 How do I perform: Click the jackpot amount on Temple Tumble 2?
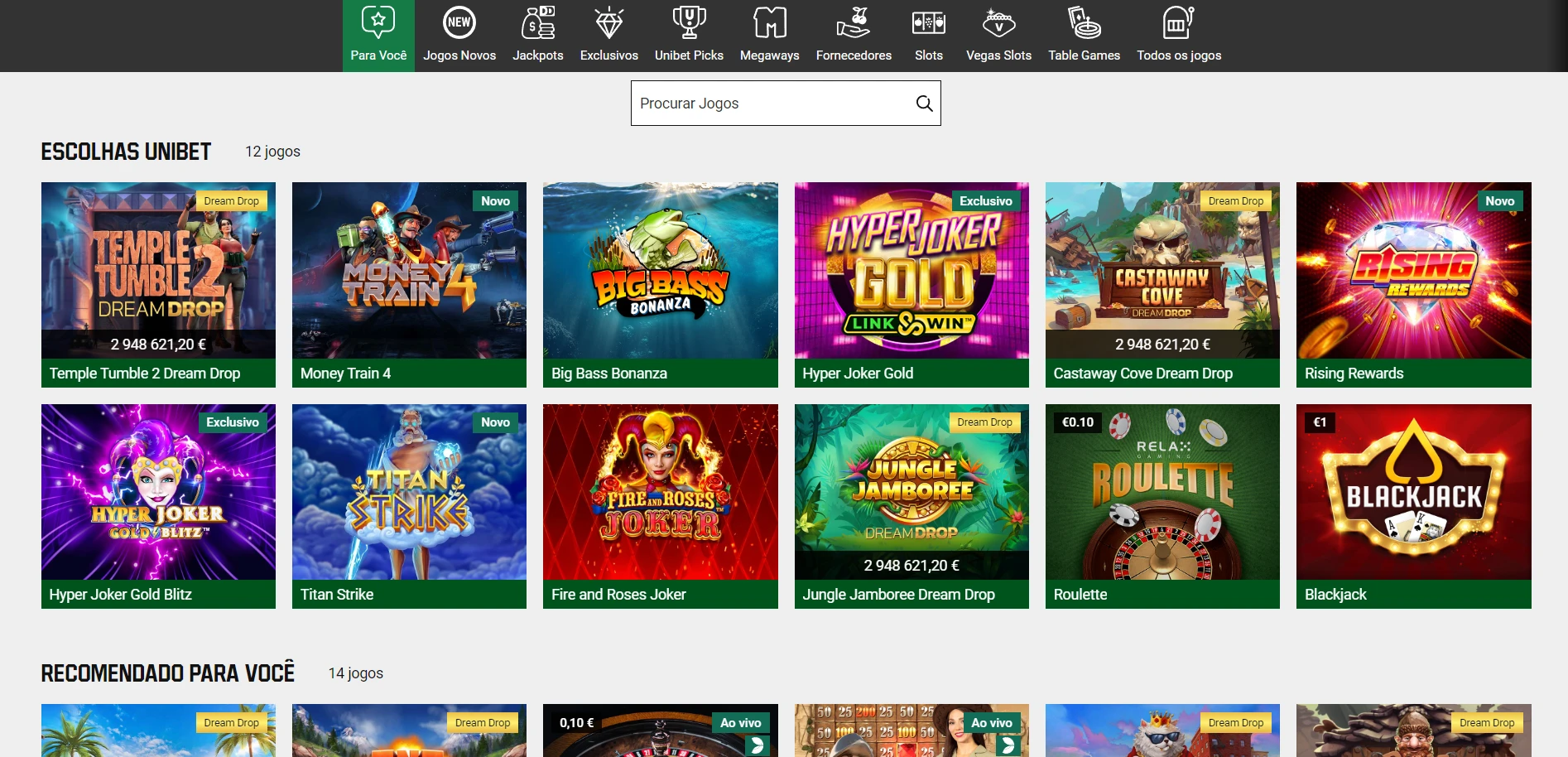(158, 345)
